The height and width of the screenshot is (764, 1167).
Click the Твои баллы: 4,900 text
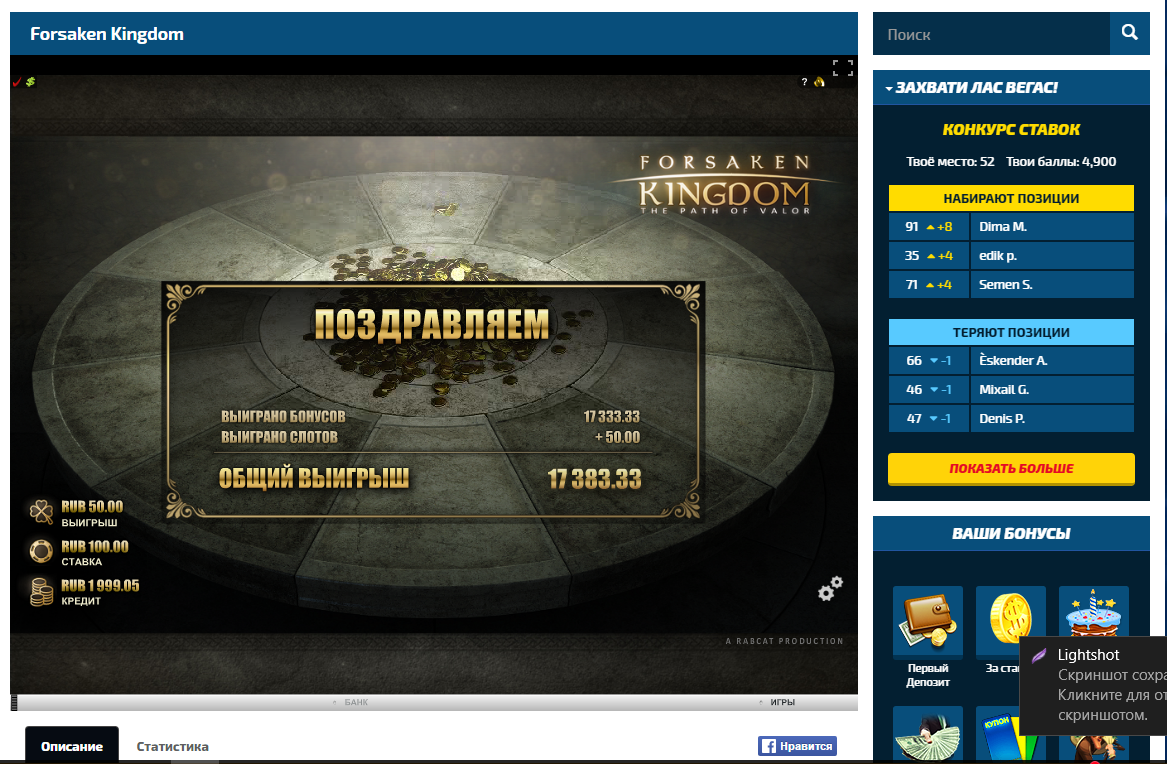pyautogui.click(x=1061, y=161)
